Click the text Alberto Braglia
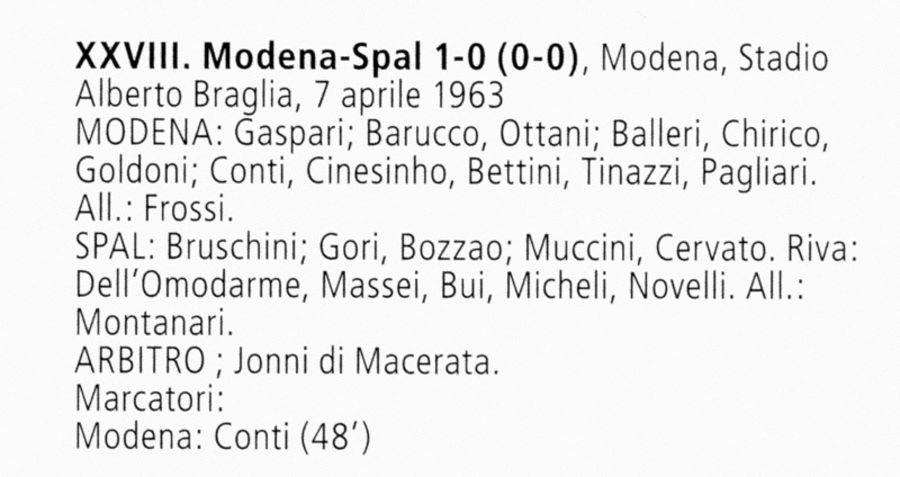 pyautogui.click(x=185, y=95)
